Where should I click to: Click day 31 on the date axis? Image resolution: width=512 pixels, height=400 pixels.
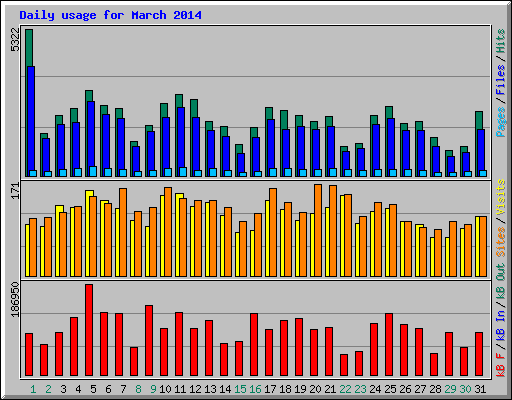click(480, 389)
